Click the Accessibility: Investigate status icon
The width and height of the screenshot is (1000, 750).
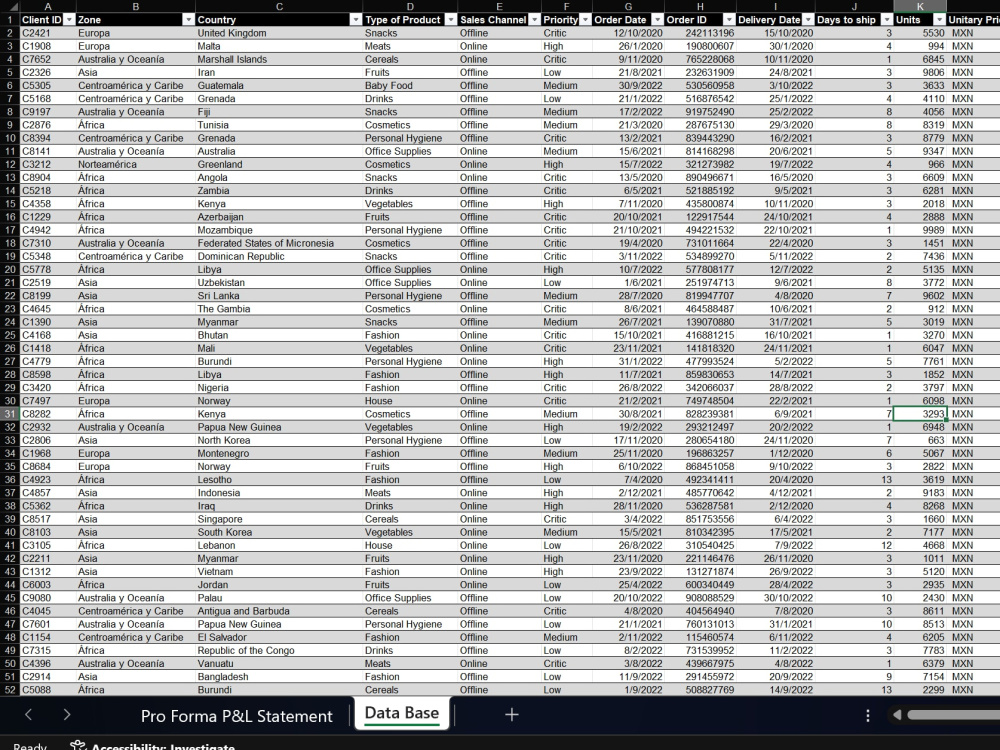click(78, 745)
